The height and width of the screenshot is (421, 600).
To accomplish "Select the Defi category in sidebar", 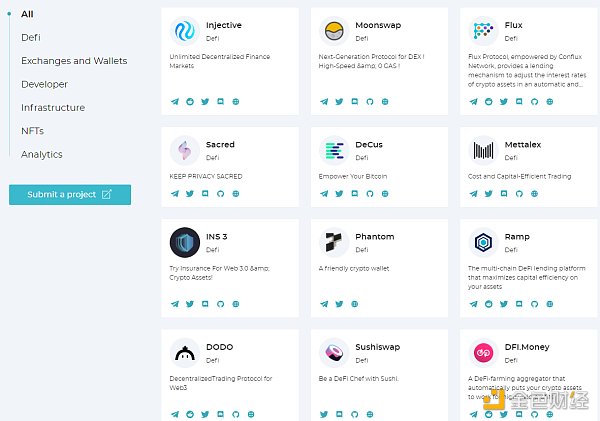I will pyautogui.click(x=31, y=37).
